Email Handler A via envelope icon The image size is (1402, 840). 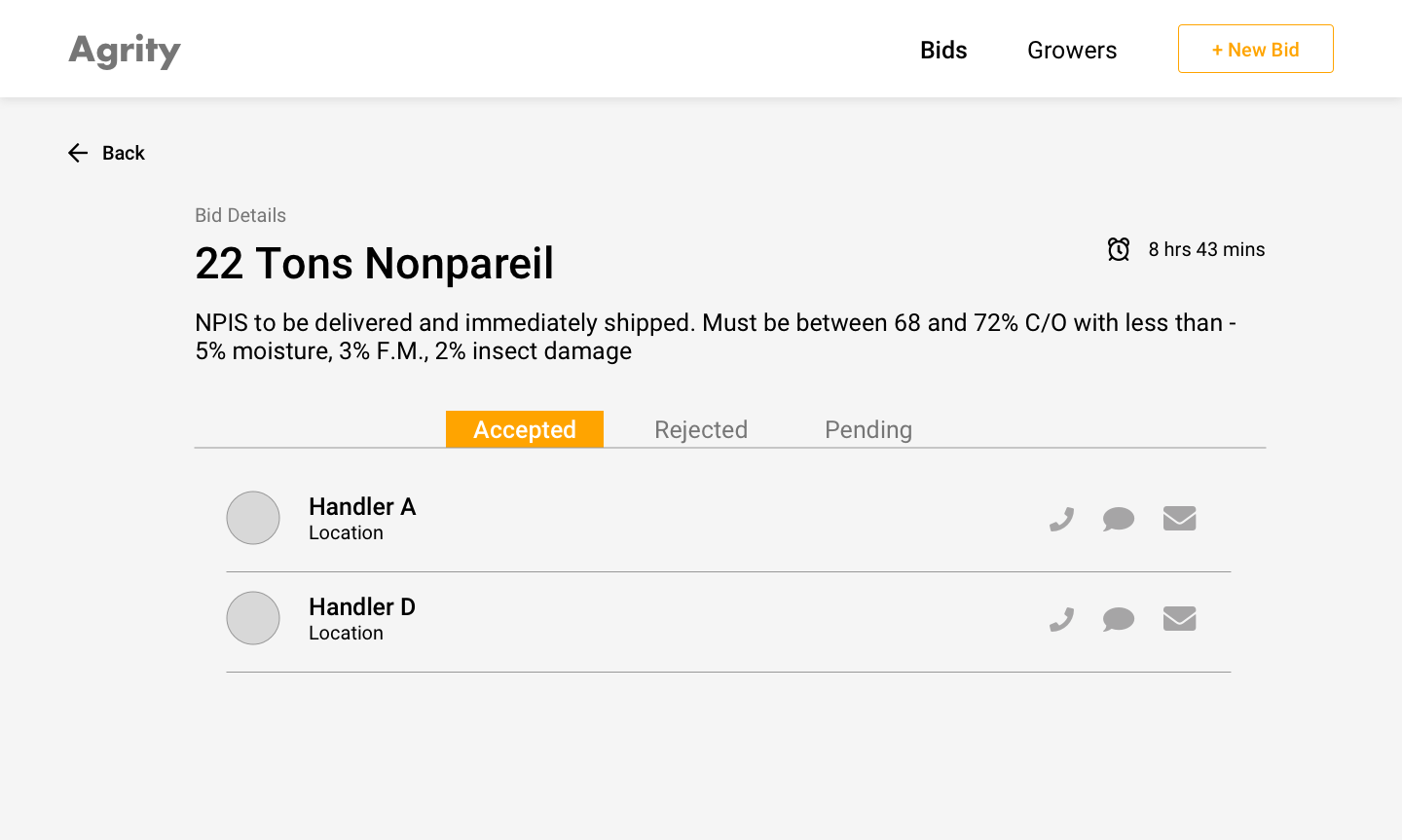pyautogui.click(x=1179, y=519)
